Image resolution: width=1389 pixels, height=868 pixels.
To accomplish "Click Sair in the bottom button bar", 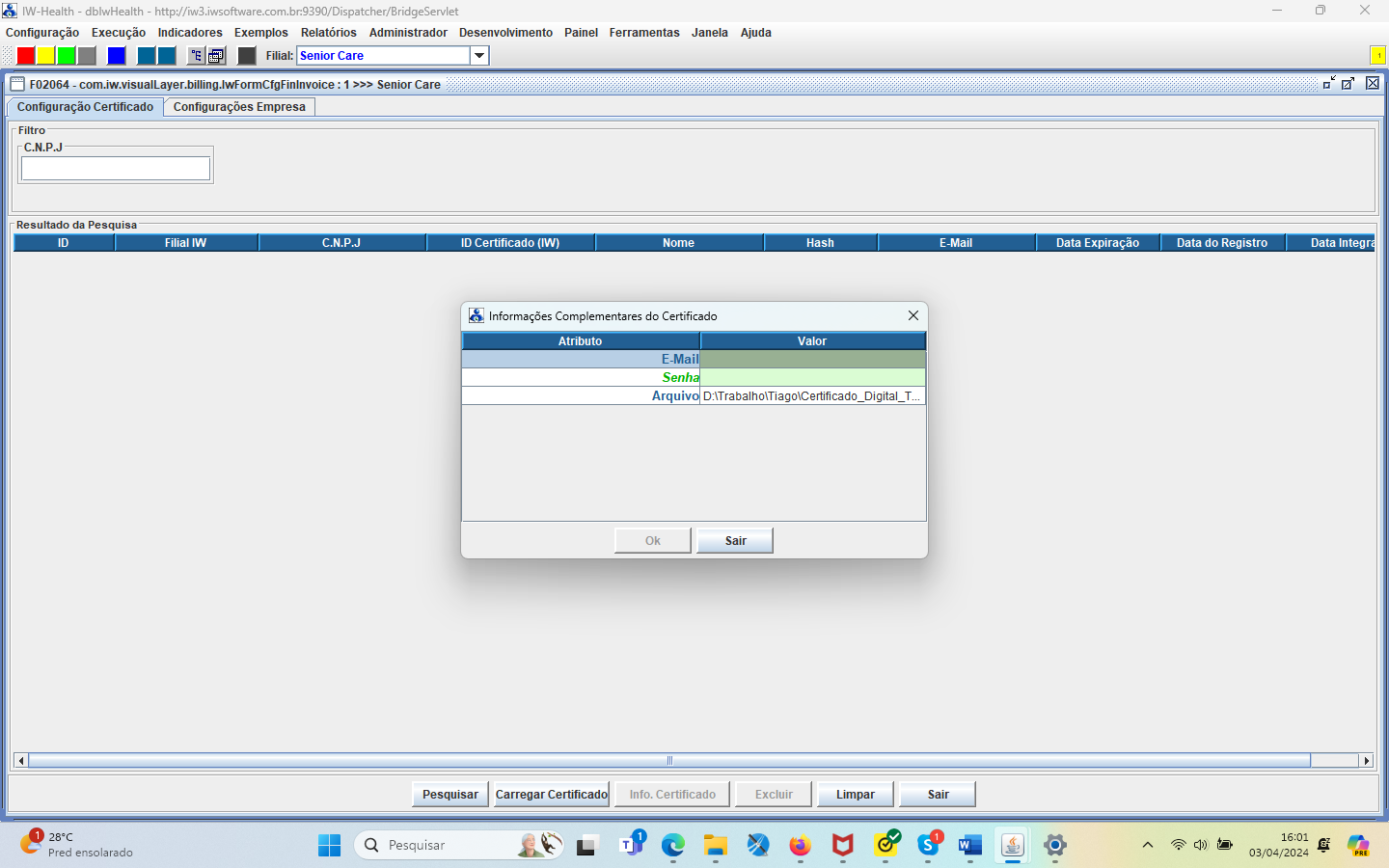I will pyautogui.click(x=938, y=795).
